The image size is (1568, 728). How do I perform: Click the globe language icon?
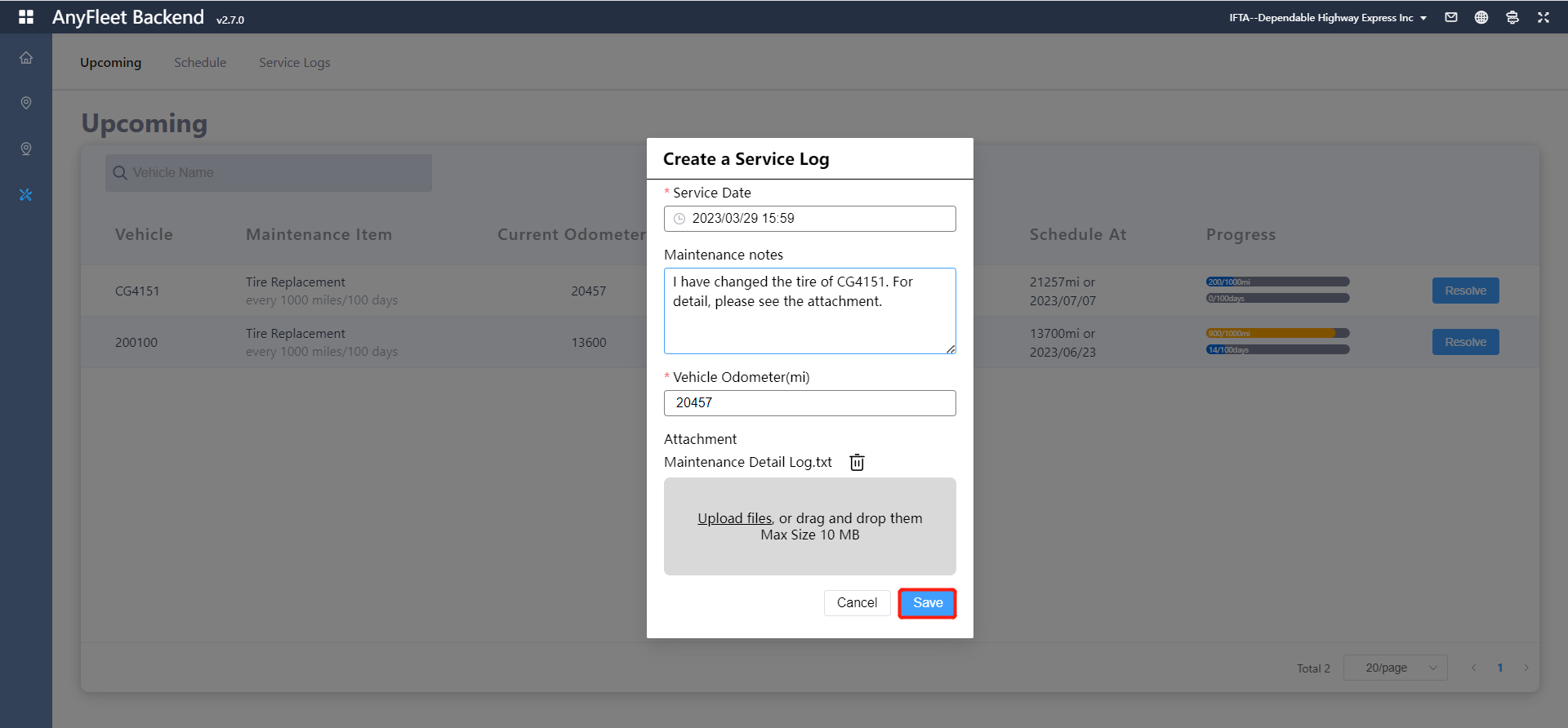1481,17
